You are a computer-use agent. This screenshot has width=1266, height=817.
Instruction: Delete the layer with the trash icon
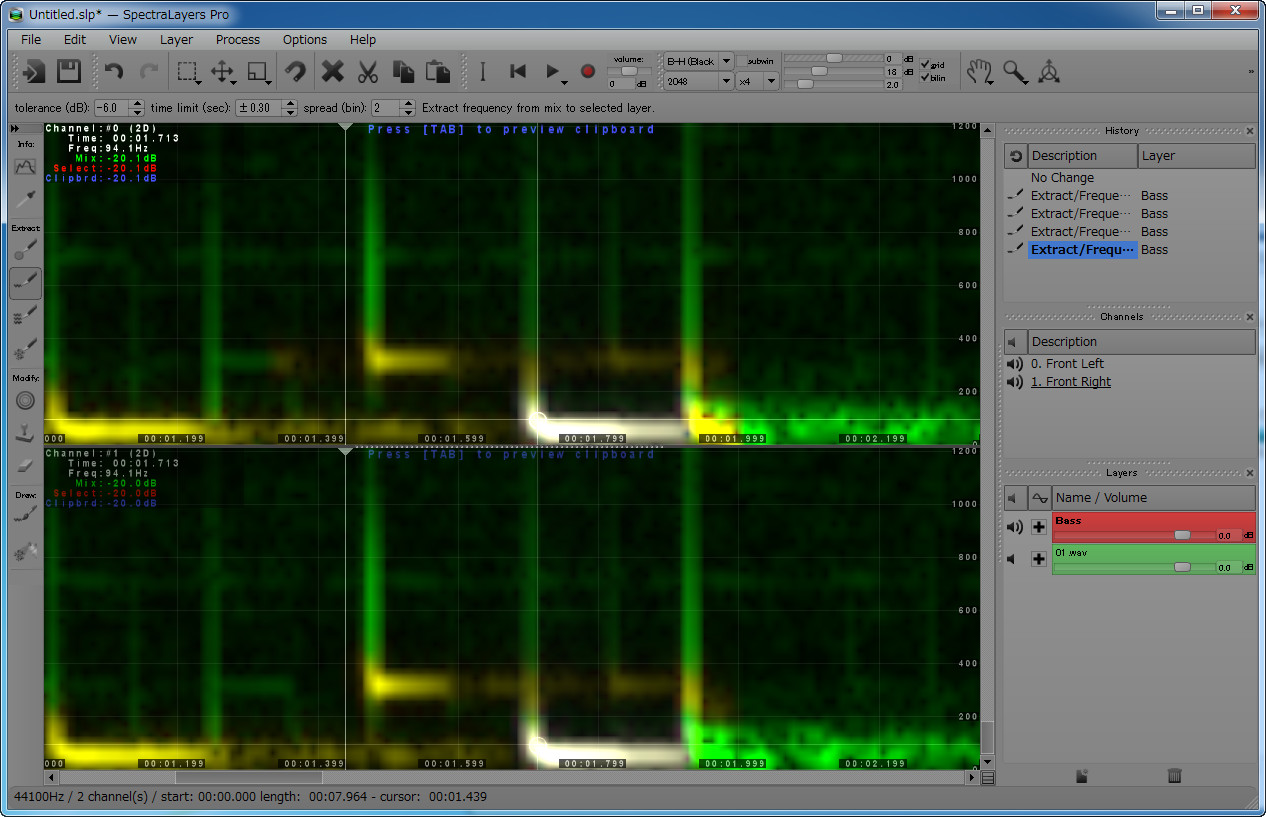pos(1175,775)
